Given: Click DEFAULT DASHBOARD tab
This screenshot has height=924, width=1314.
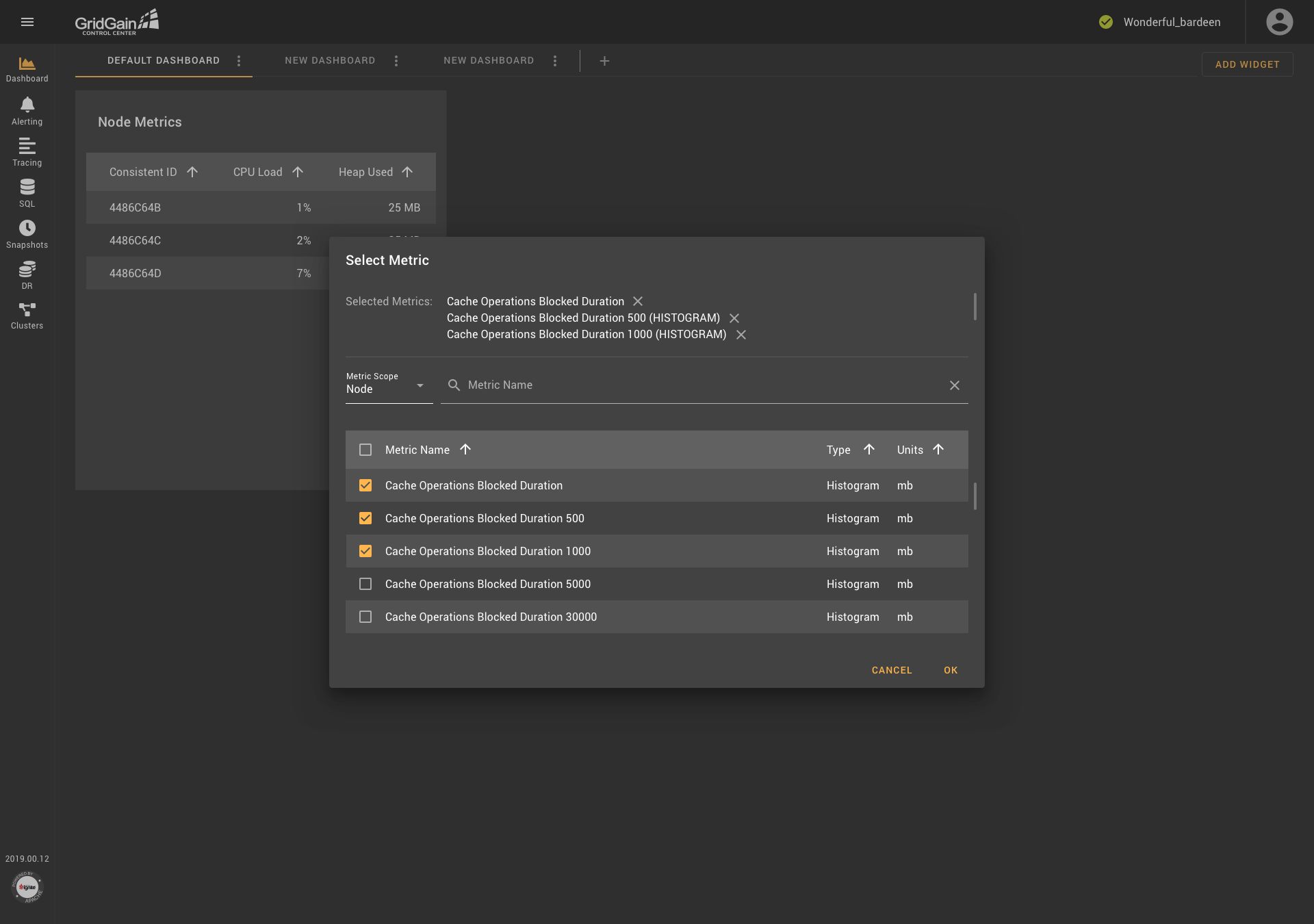Looking at the screenshot, I should (x=163, y=61).
